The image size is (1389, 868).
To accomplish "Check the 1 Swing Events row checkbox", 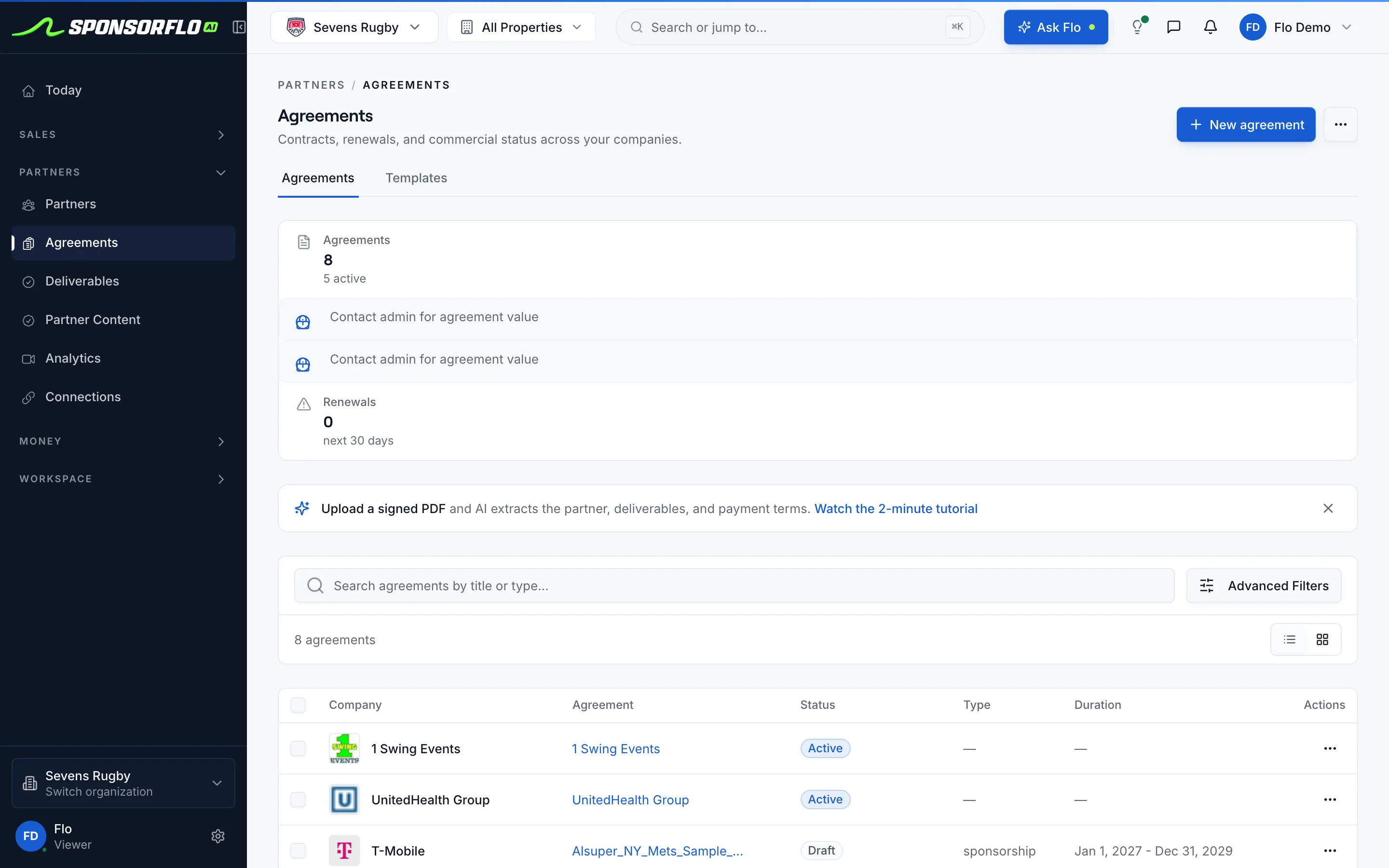I will (x=298, y=748).
